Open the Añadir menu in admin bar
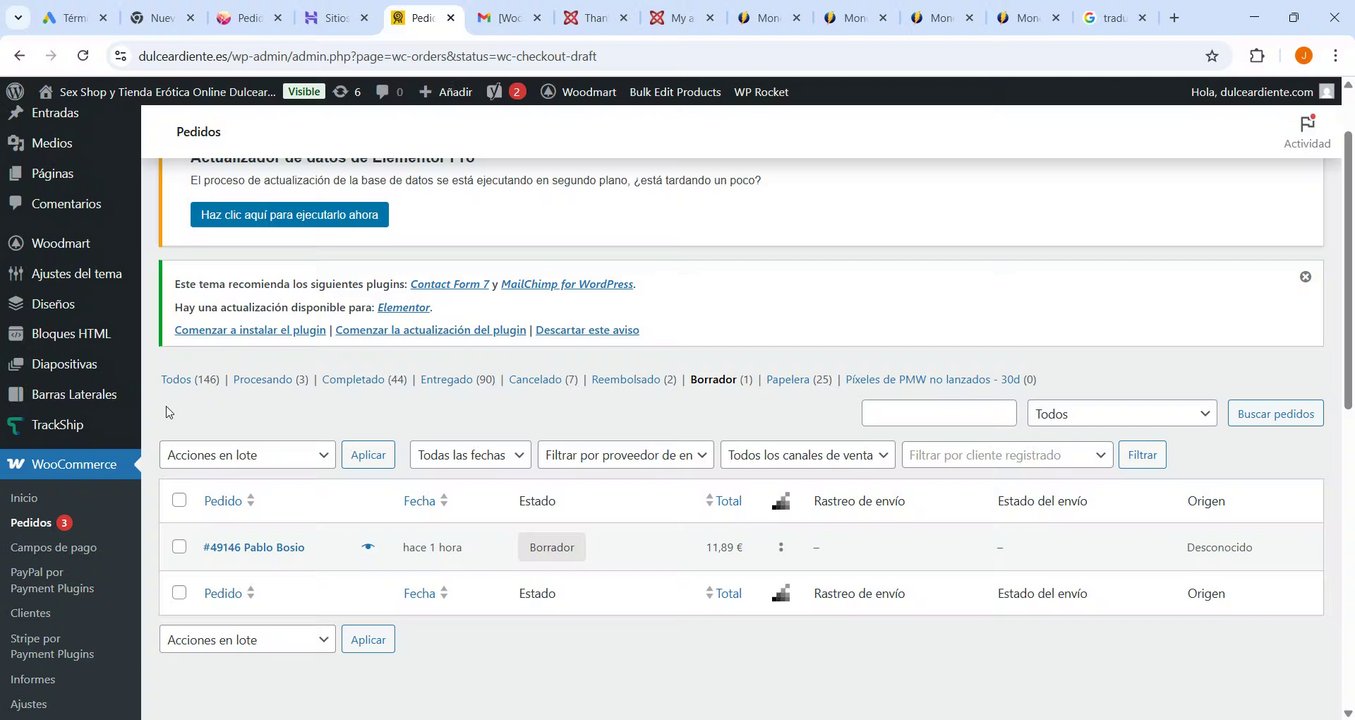 [445, 92]
